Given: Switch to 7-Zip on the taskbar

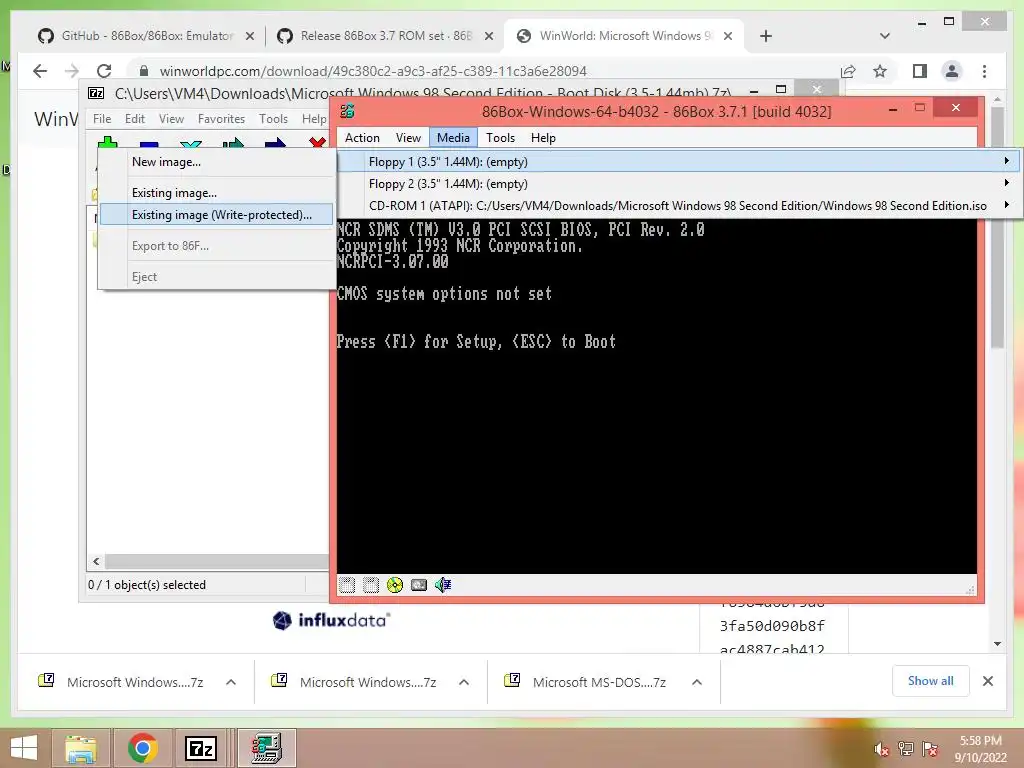Looking at the screenshot, I should 200,748.
